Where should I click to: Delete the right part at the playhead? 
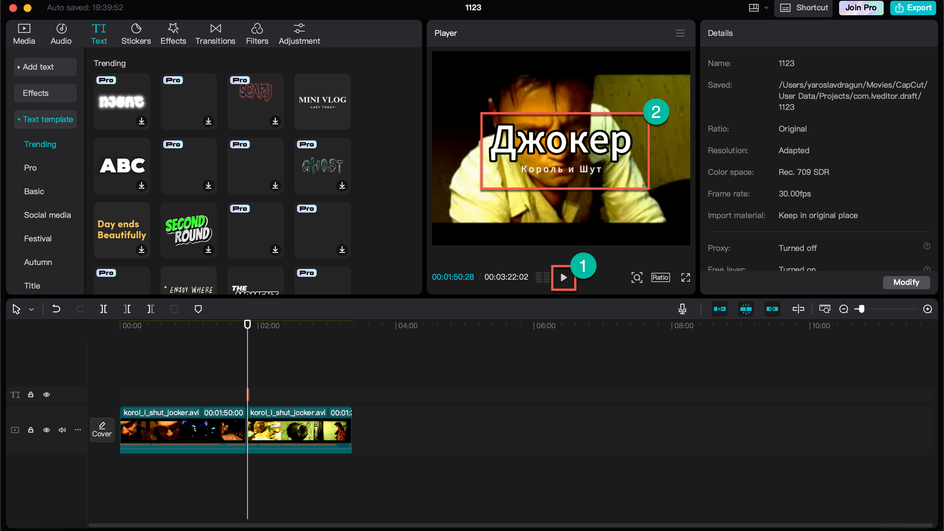[151, 309]
